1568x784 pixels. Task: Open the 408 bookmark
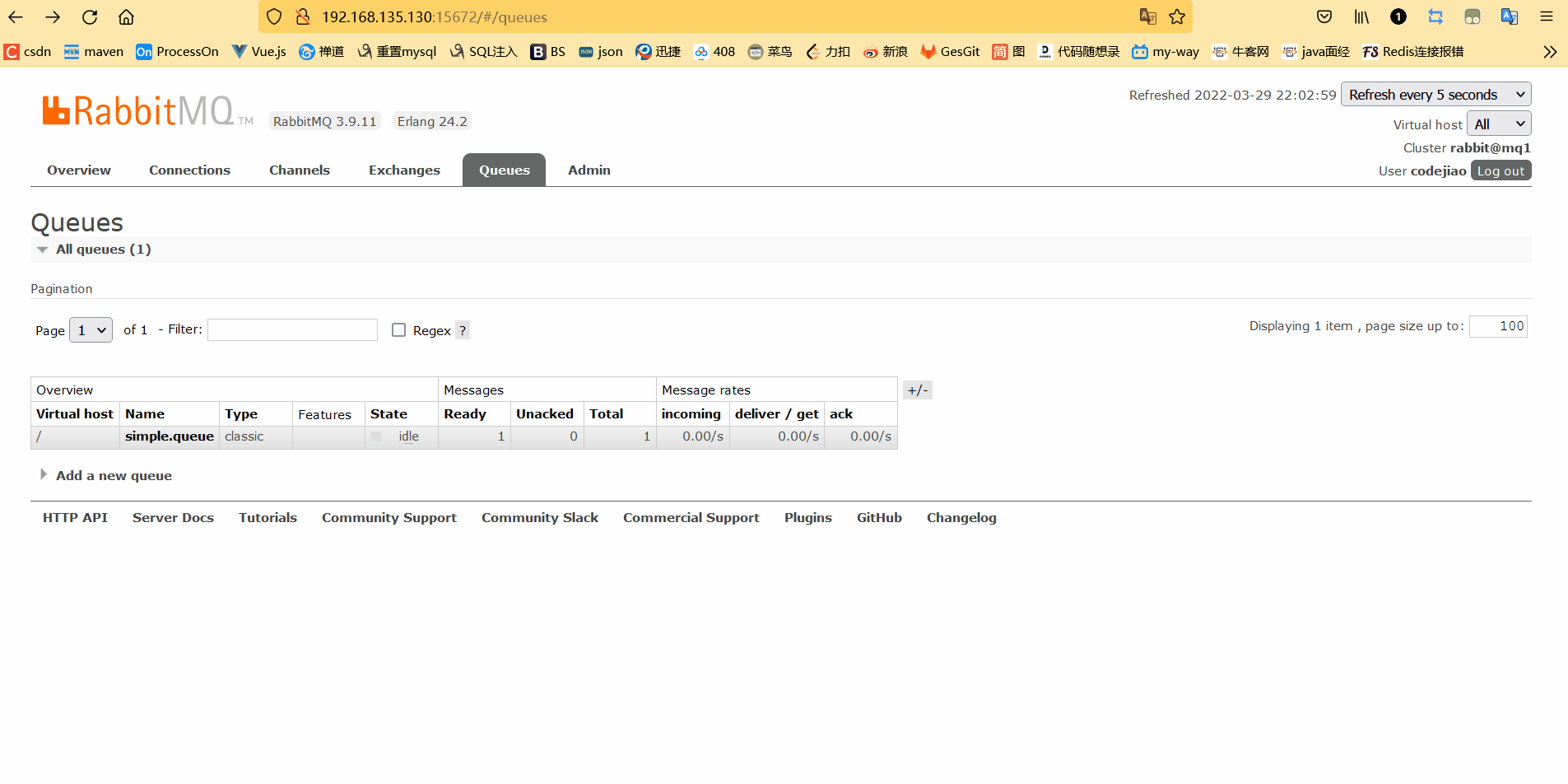coord(714,52)
